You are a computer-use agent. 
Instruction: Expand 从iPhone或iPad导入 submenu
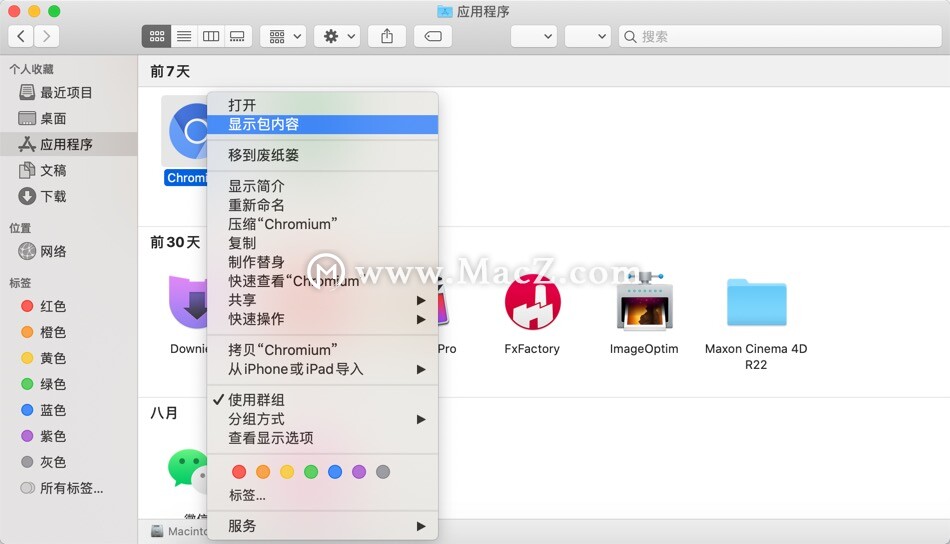click(322, 369)
